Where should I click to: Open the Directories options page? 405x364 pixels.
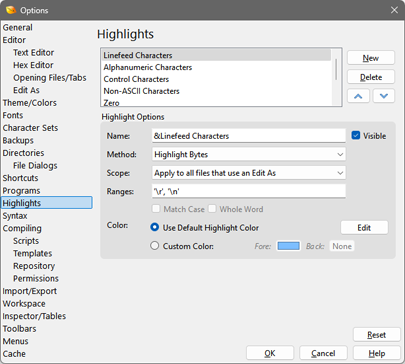[23, 153]
